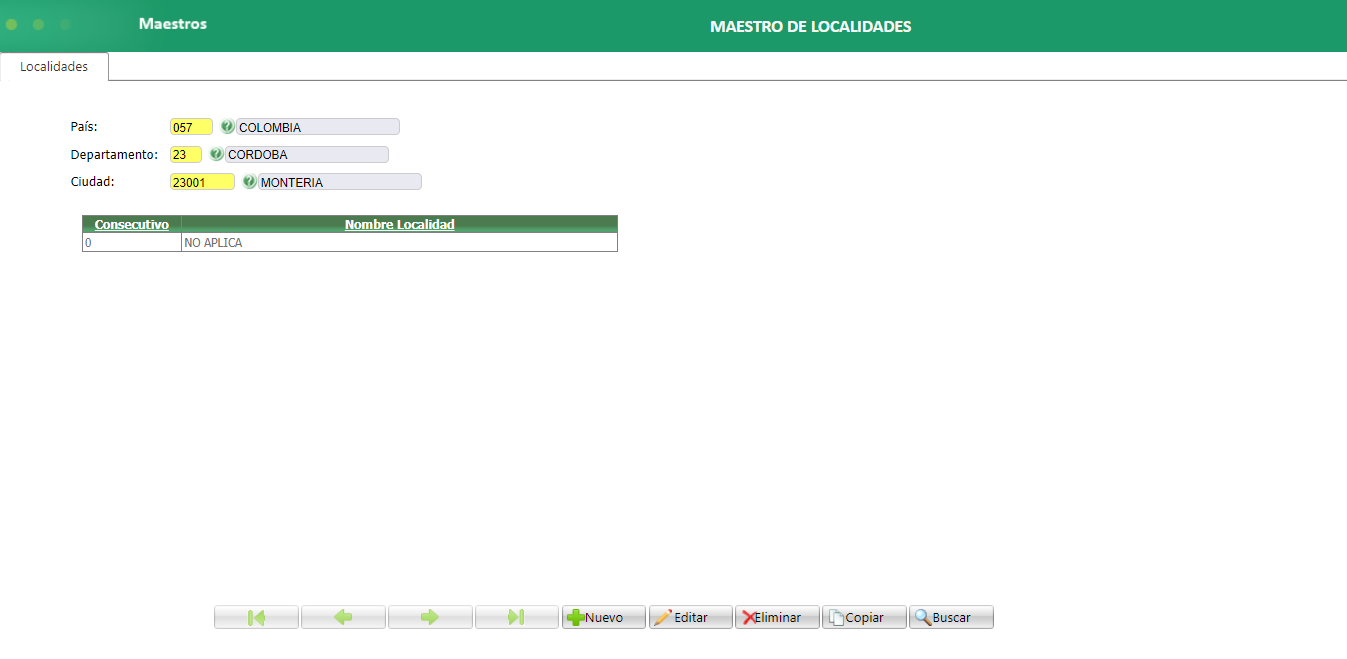
Task: Click the Ciudad: label
Action: click(92, 182)
